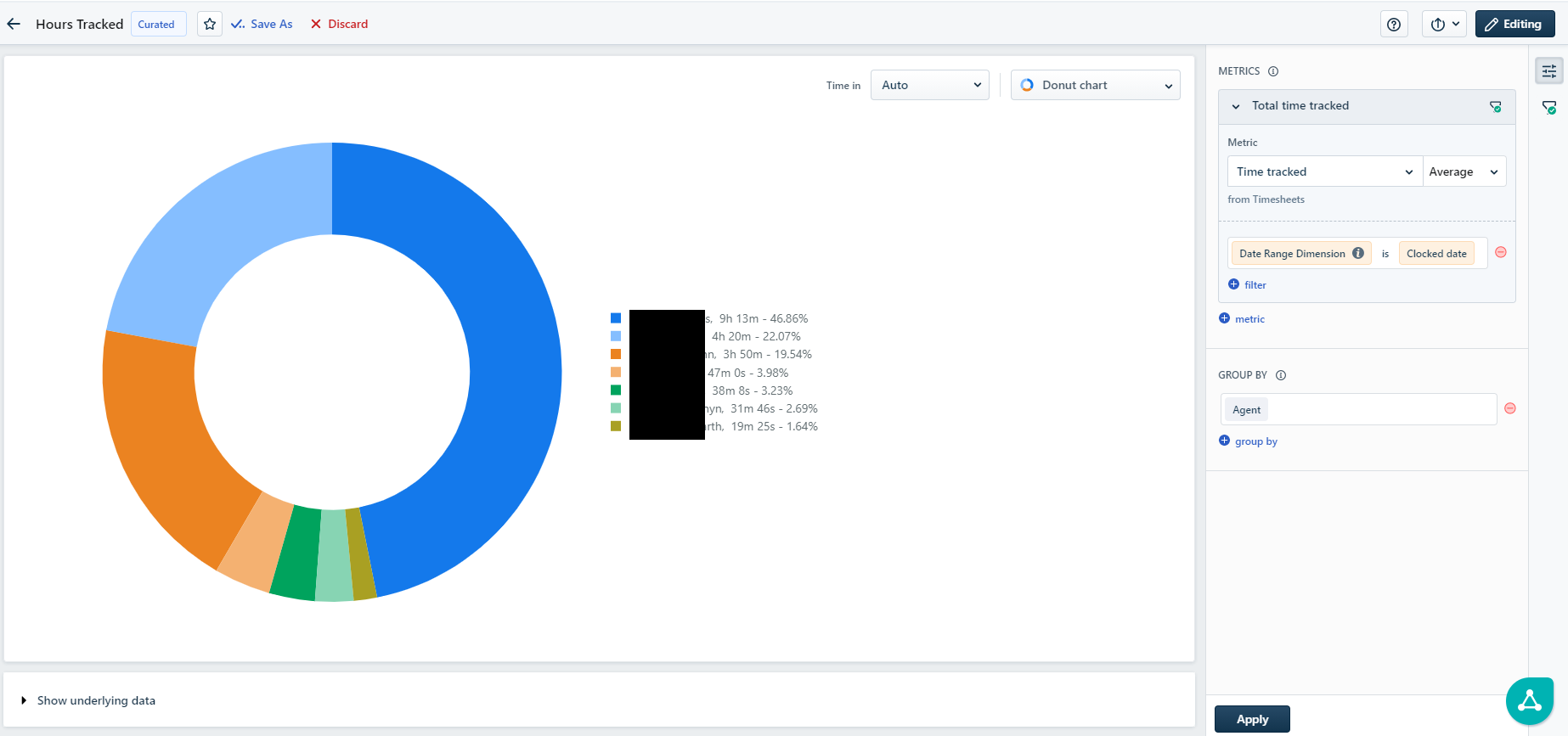Open the Average aggregation dropdown
Screen dimensions: 1568x736
pos(1464,171)
